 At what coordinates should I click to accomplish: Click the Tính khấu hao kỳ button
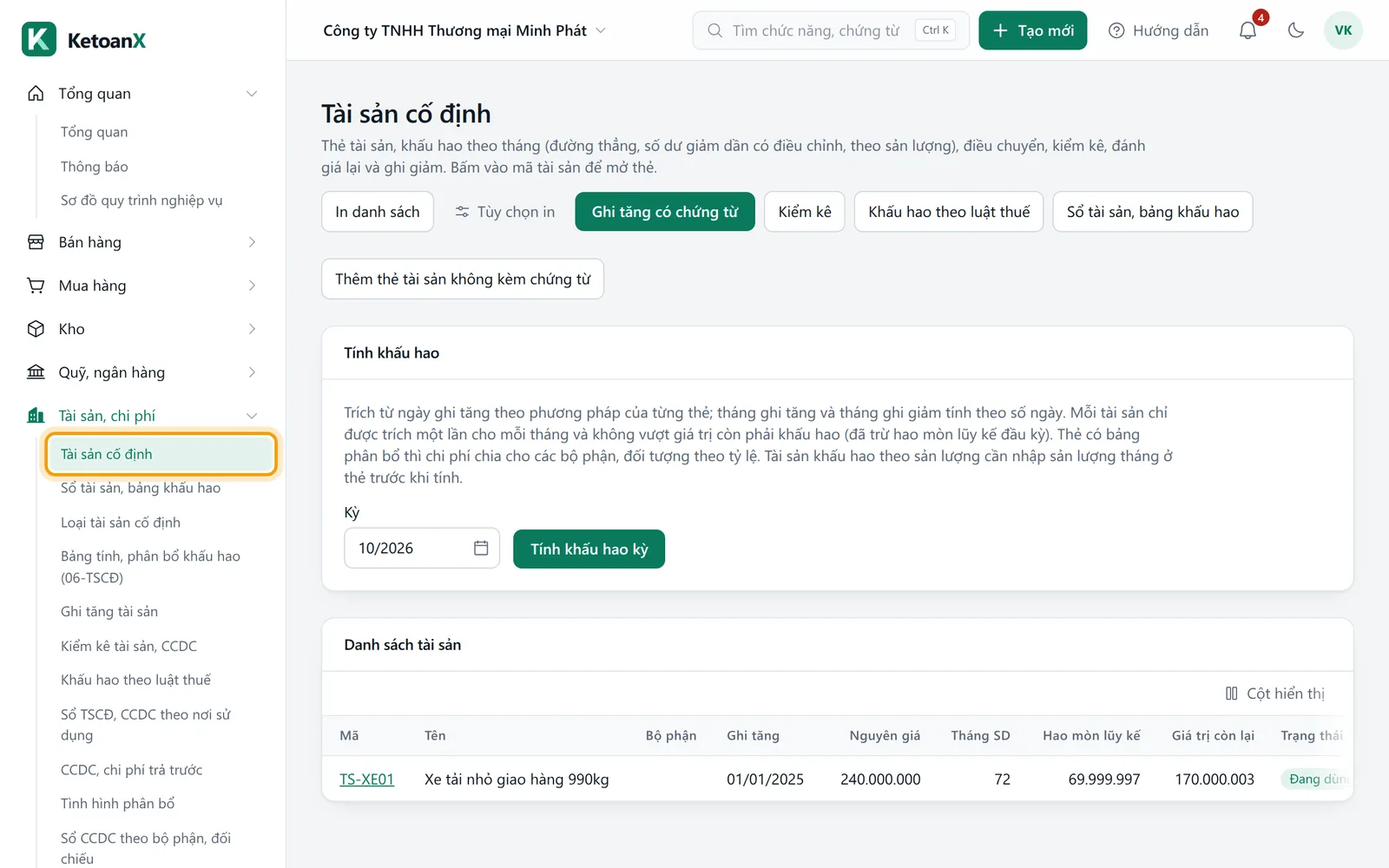tap(589, 549)
